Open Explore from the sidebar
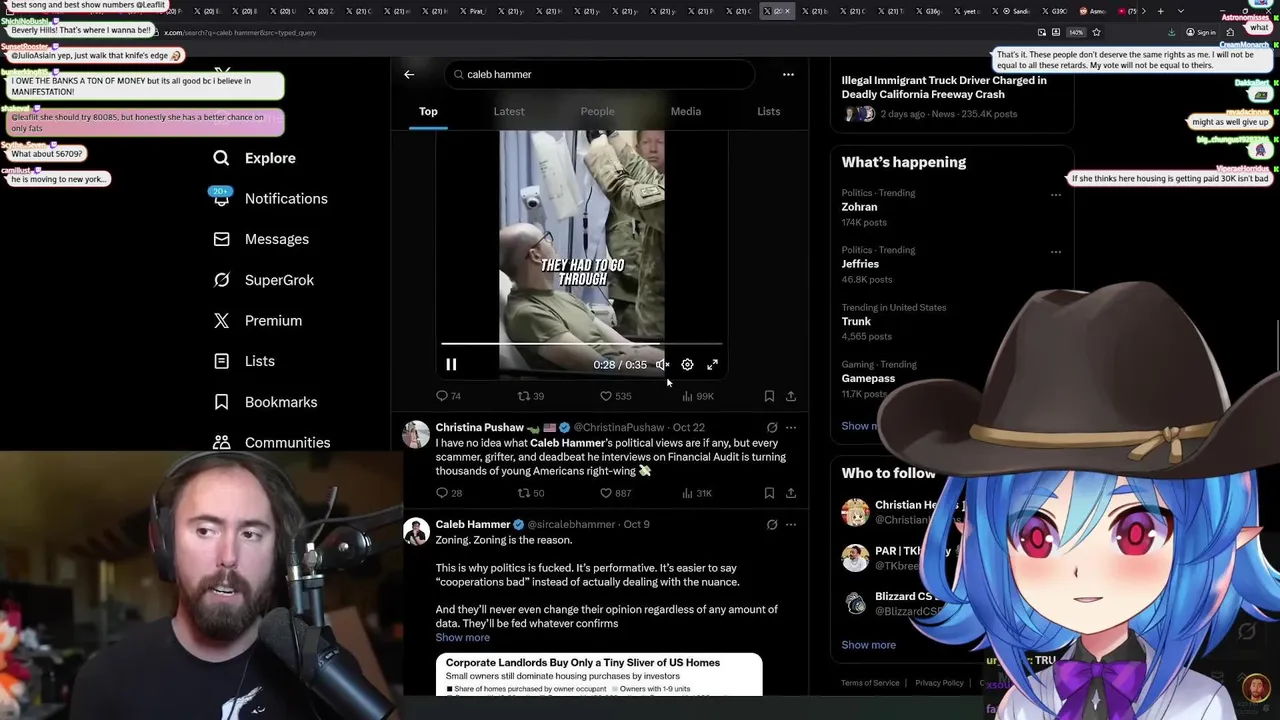This screenshot has height=720, width=1280. (254, 158)
